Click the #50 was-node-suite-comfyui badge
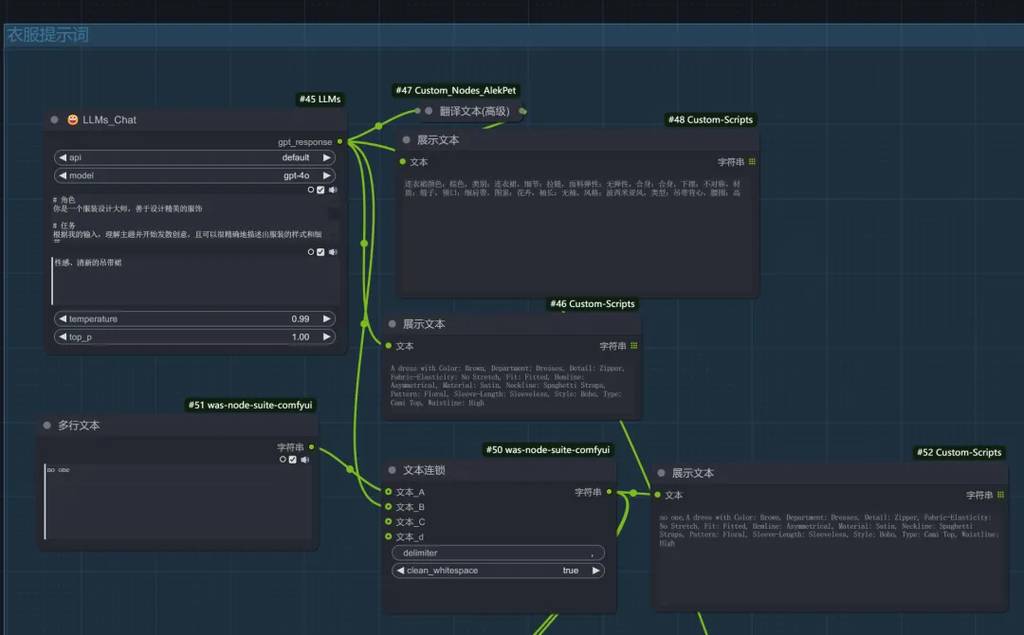1024x635 pixels. pos(548,450)
